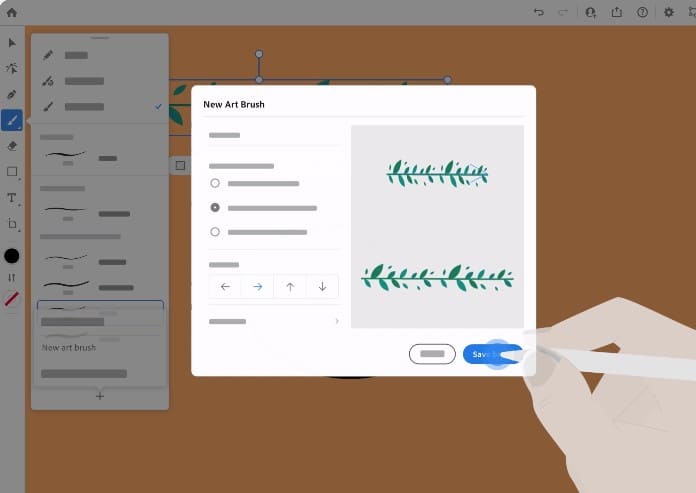Image resolution: width=696 pixels, height=493 pixels.
Task: Expand the bottom chevron row in dialog
Action: pyautogui.click(x=336, y=321)
